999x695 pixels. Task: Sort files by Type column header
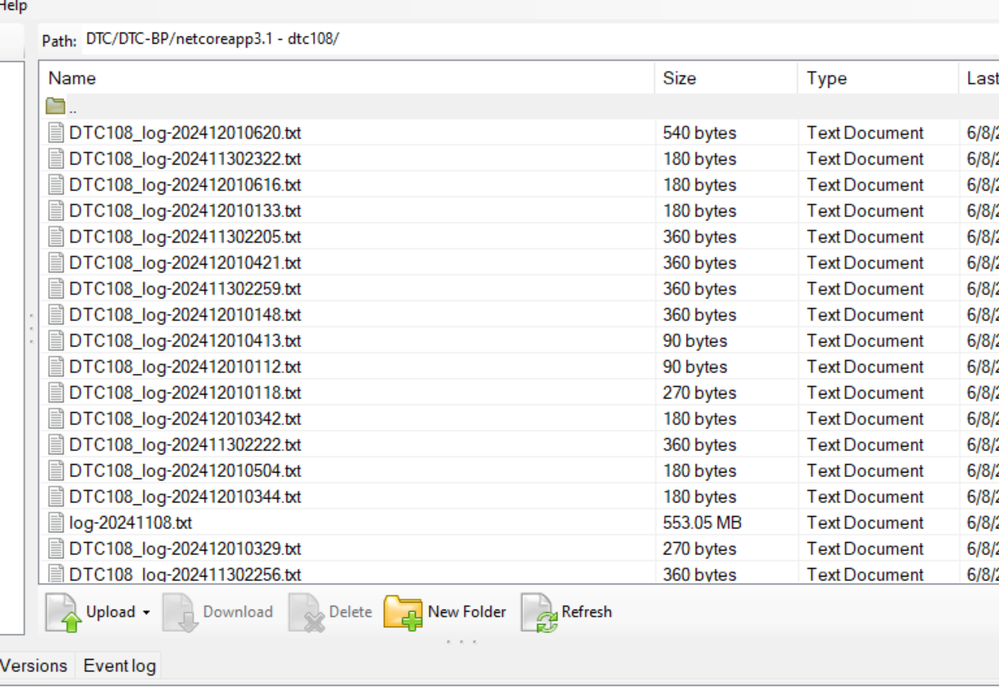826,78
